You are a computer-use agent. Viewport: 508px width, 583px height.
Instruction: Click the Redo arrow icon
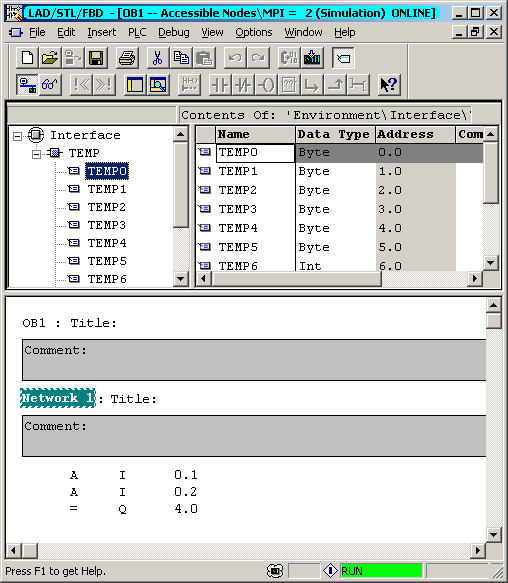pyautogui.click(x=258, y=58)
